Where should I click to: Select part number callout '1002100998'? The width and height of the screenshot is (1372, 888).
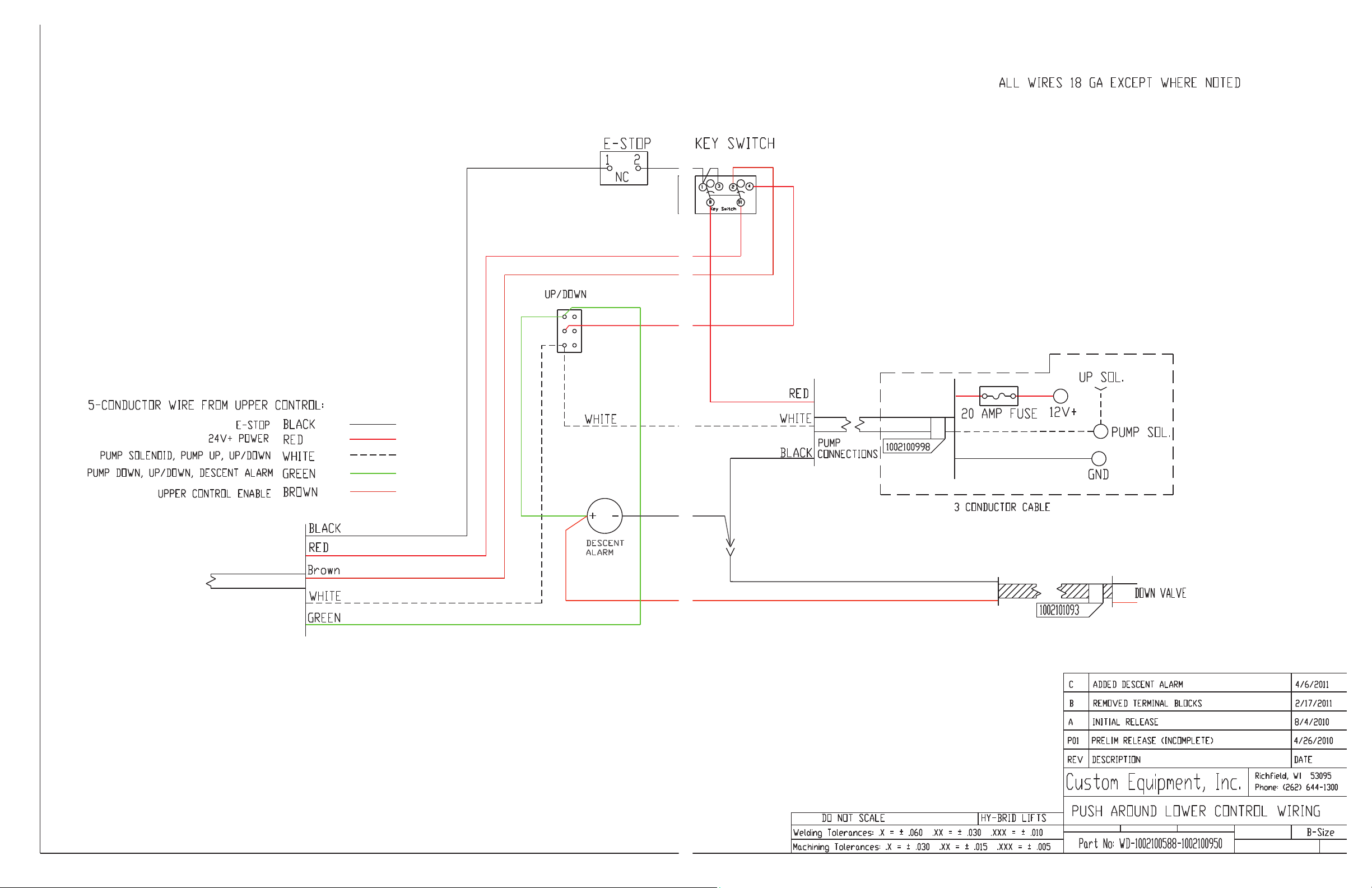(908, 447)
